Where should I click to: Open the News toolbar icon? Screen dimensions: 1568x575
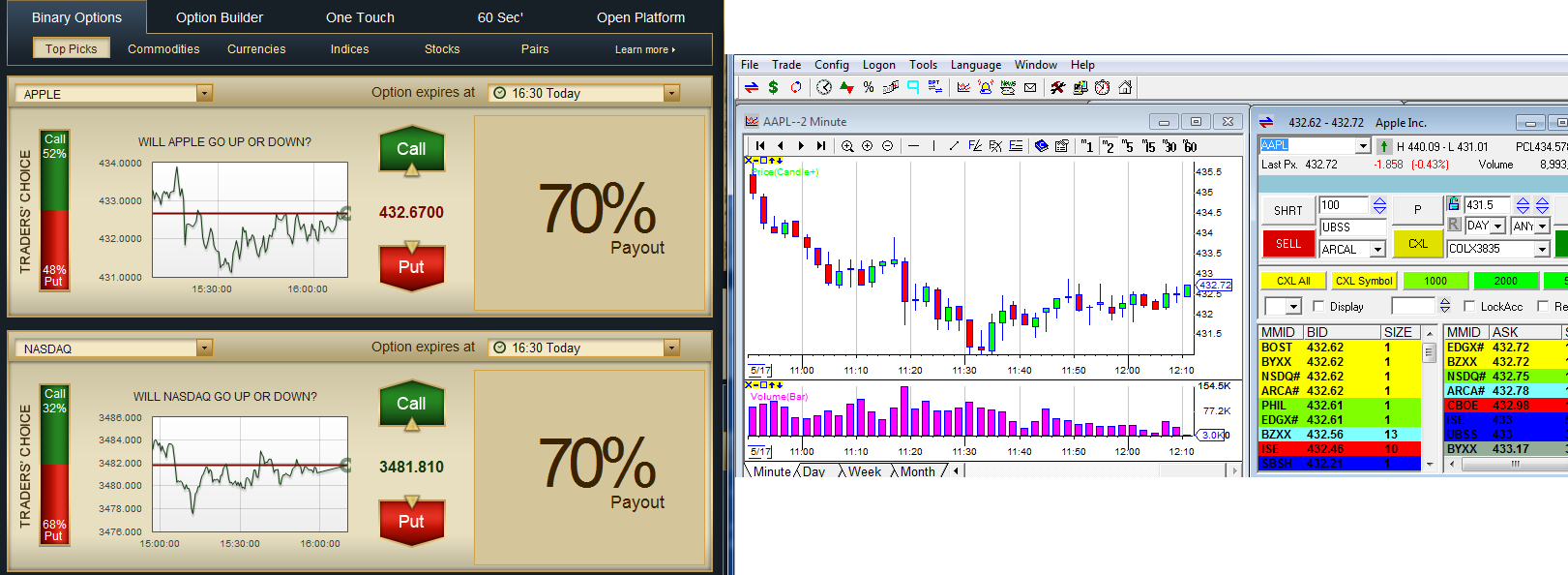pyautogui.click(x=1008, y=88)
